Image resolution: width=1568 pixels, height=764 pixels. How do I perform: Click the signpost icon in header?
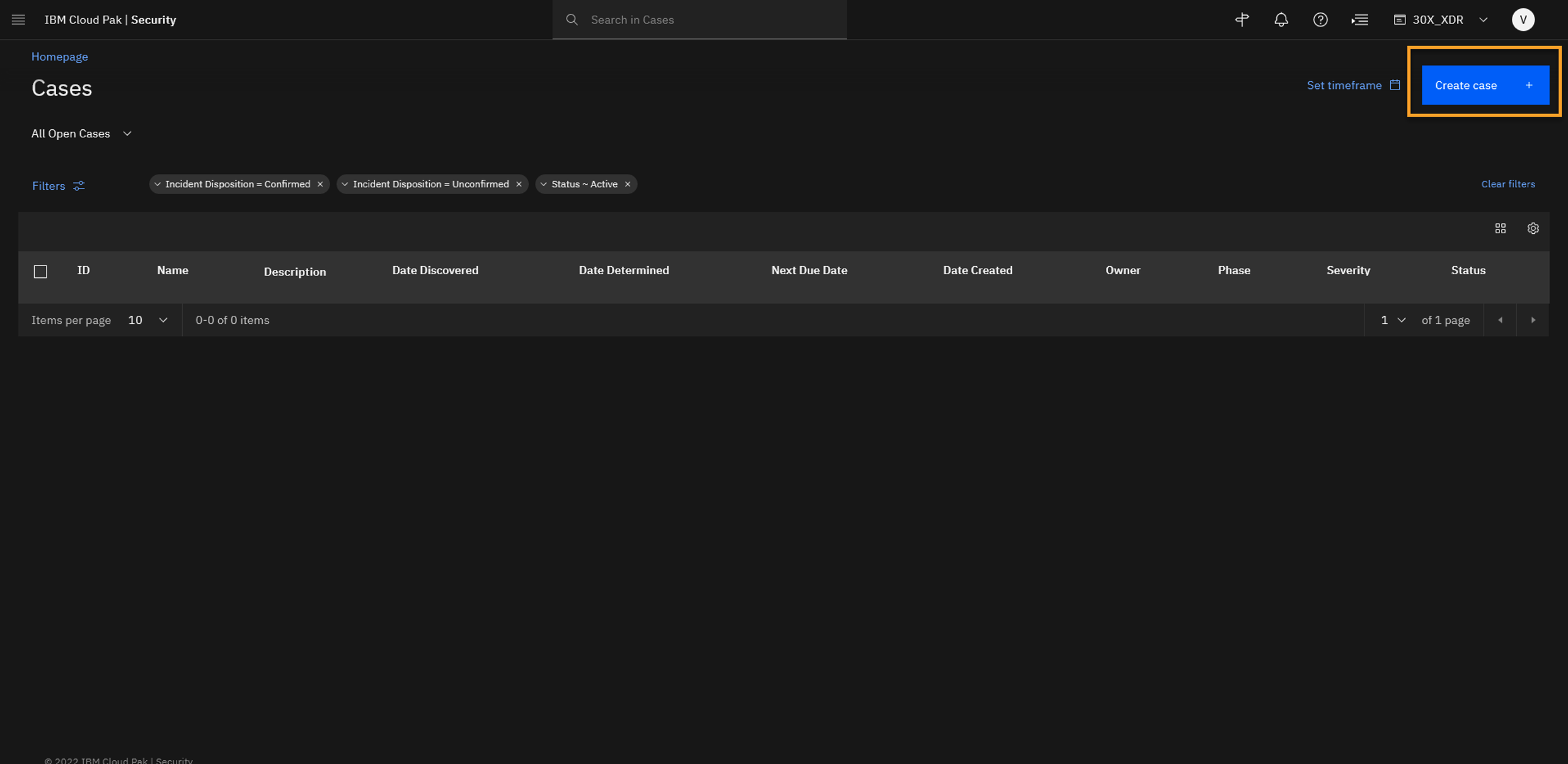1242,20
